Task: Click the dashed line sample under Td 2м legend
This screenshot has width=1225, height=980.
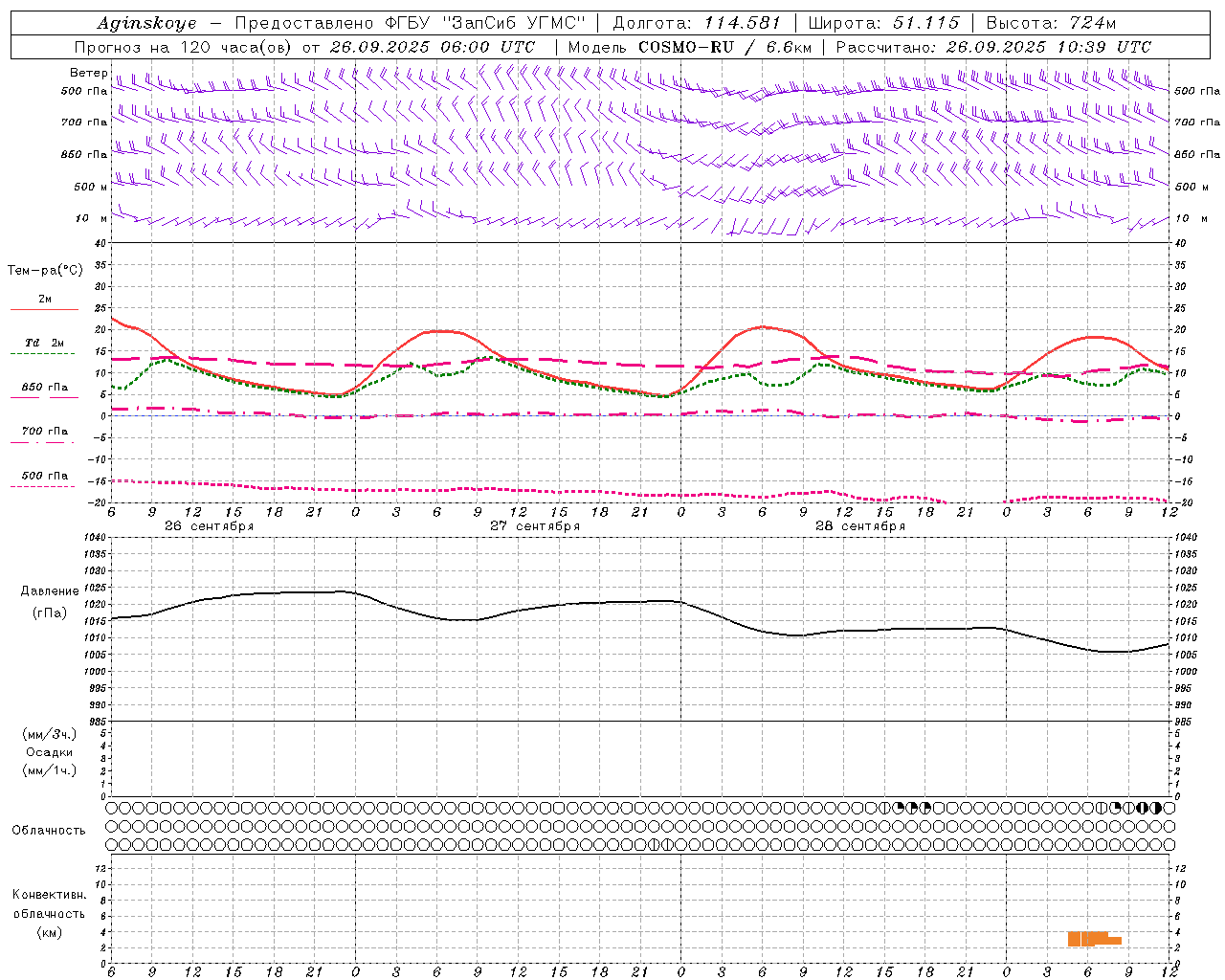Action: pyautogui.click(x=42, y=354)
